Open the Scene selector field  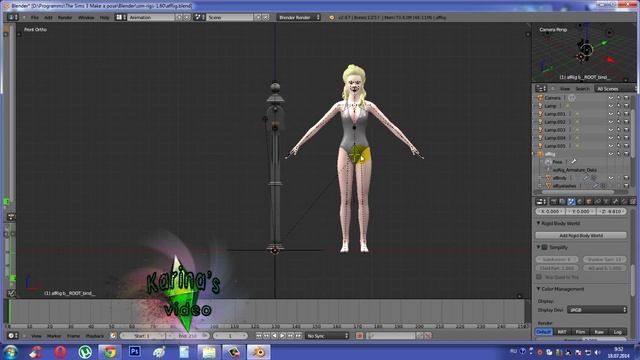[x=230, y=18]
